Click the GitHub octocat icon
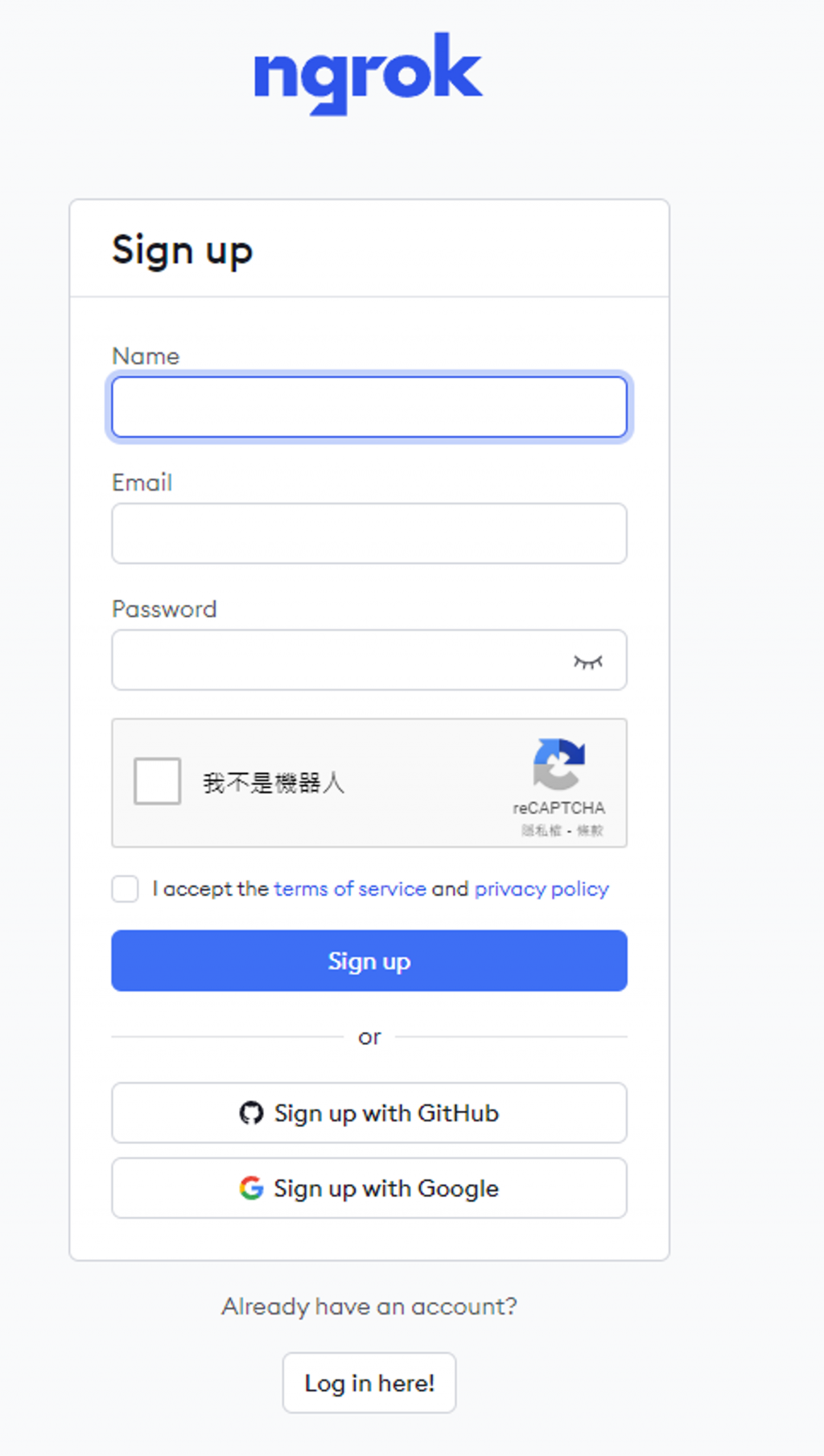824x1456 pixels. coord(251,1113)
